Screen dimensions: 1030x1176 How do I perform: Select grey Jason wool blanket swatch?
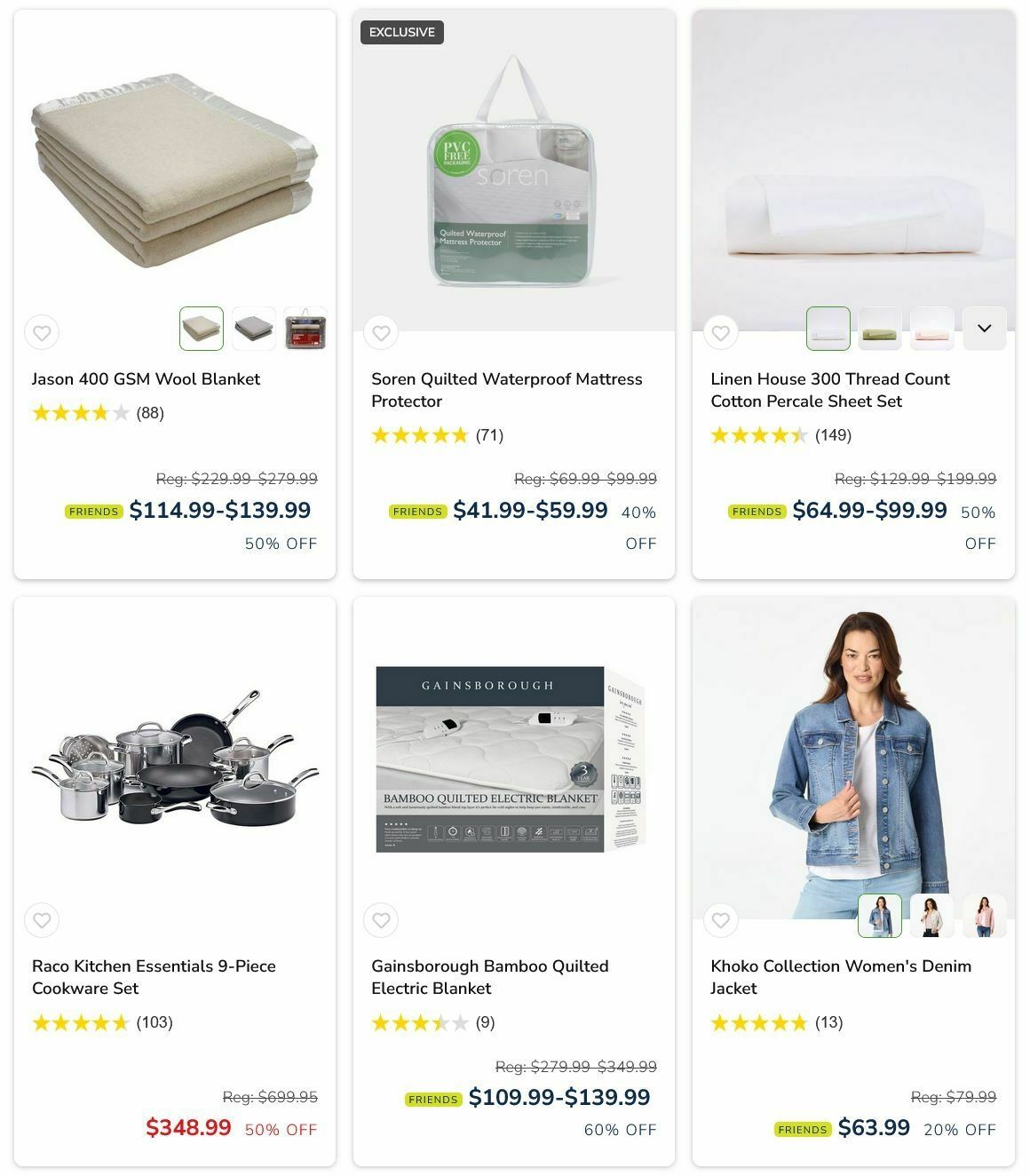tap(254, 329)
